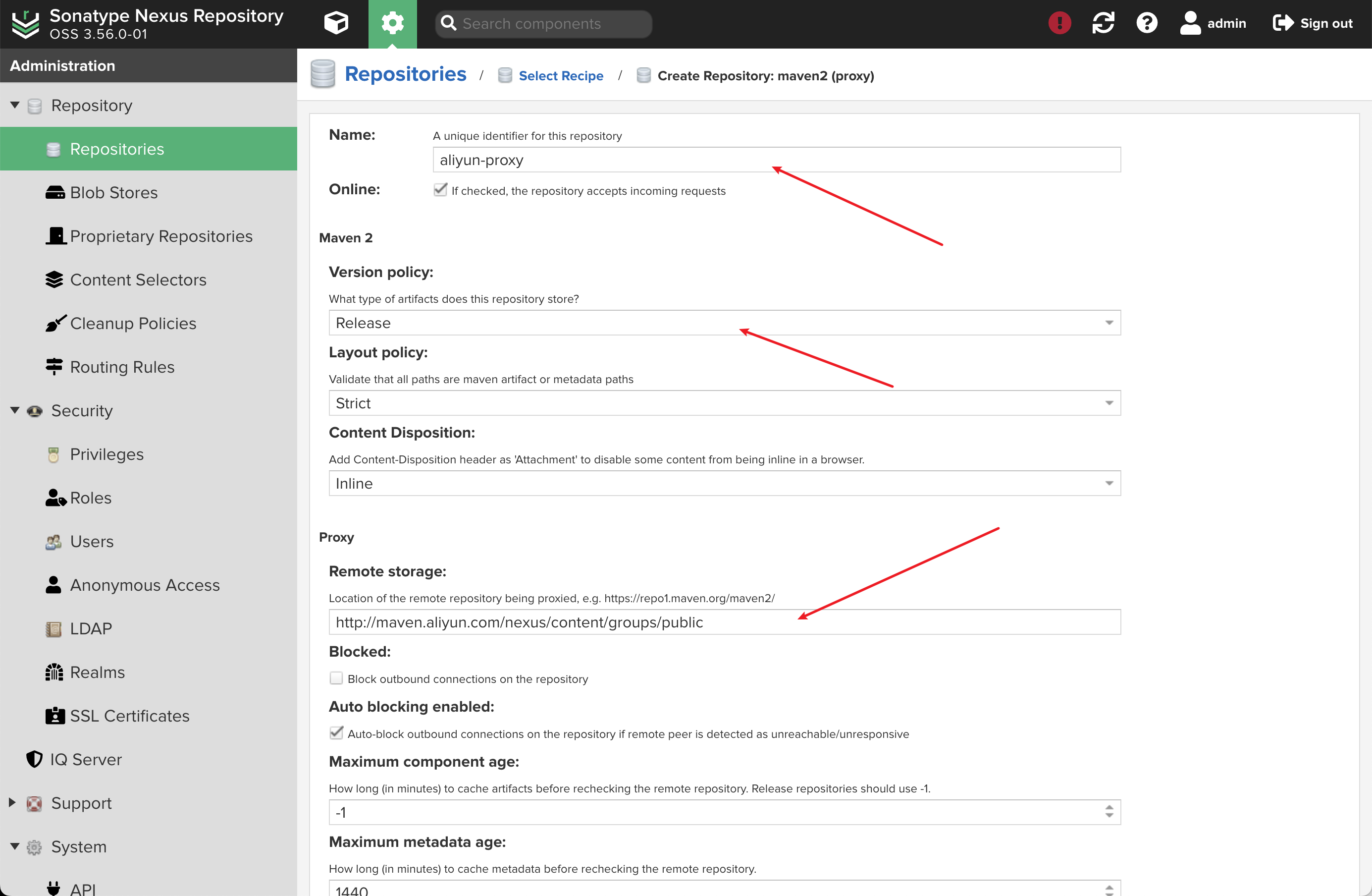The height and width of the screenshot is (896, 1372).
Task: Click the Routing Rules signpost icon
Action: click(x=54, y=366)
